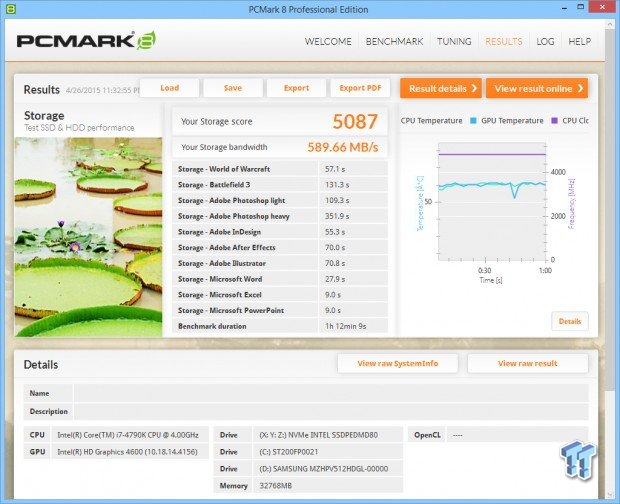Click the Storage - Battlefield 3 row

pyautogui.click(x=280, y=185)
